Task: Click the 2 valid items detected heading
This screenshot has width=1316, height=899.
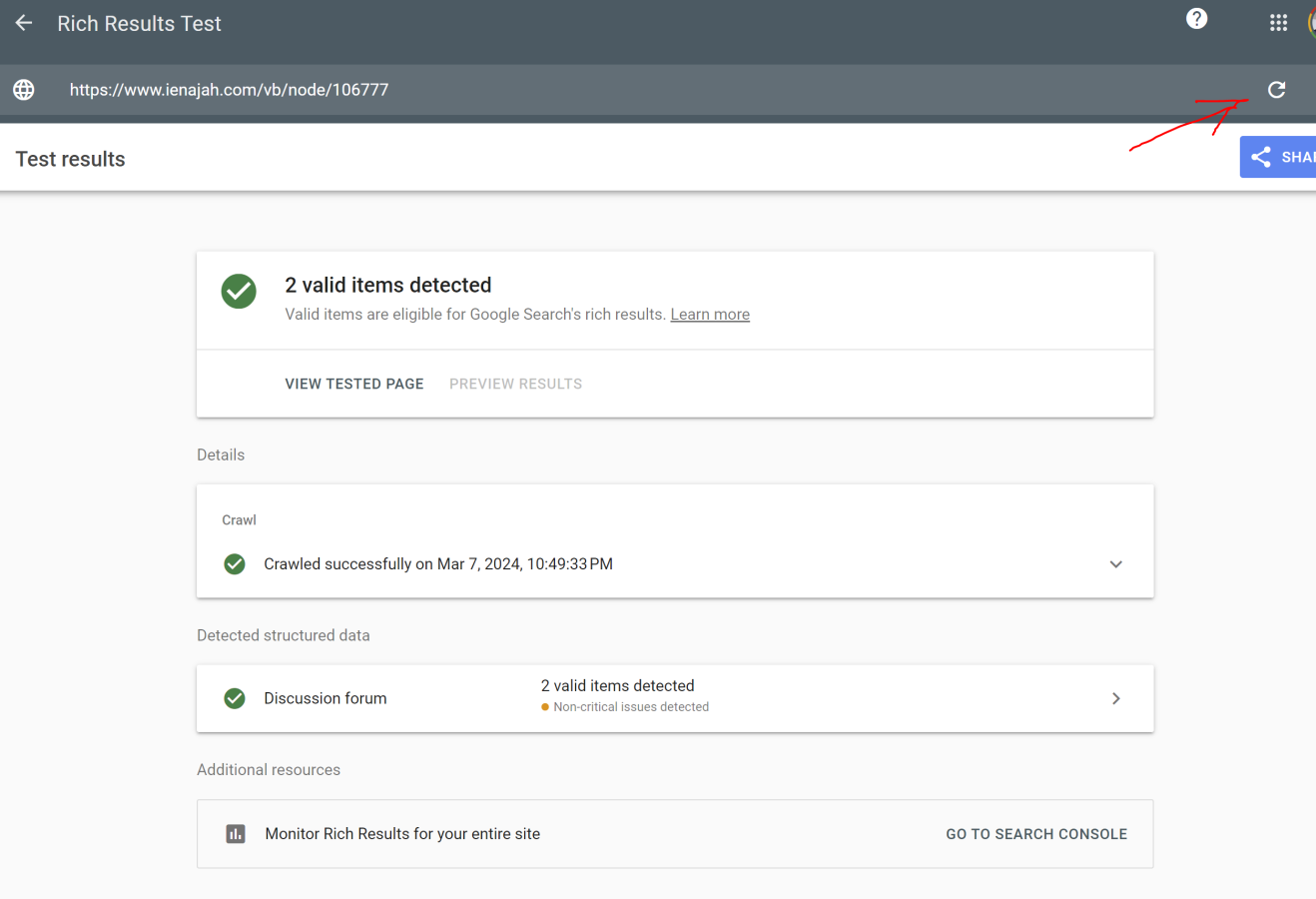Action: click(388, 285)
